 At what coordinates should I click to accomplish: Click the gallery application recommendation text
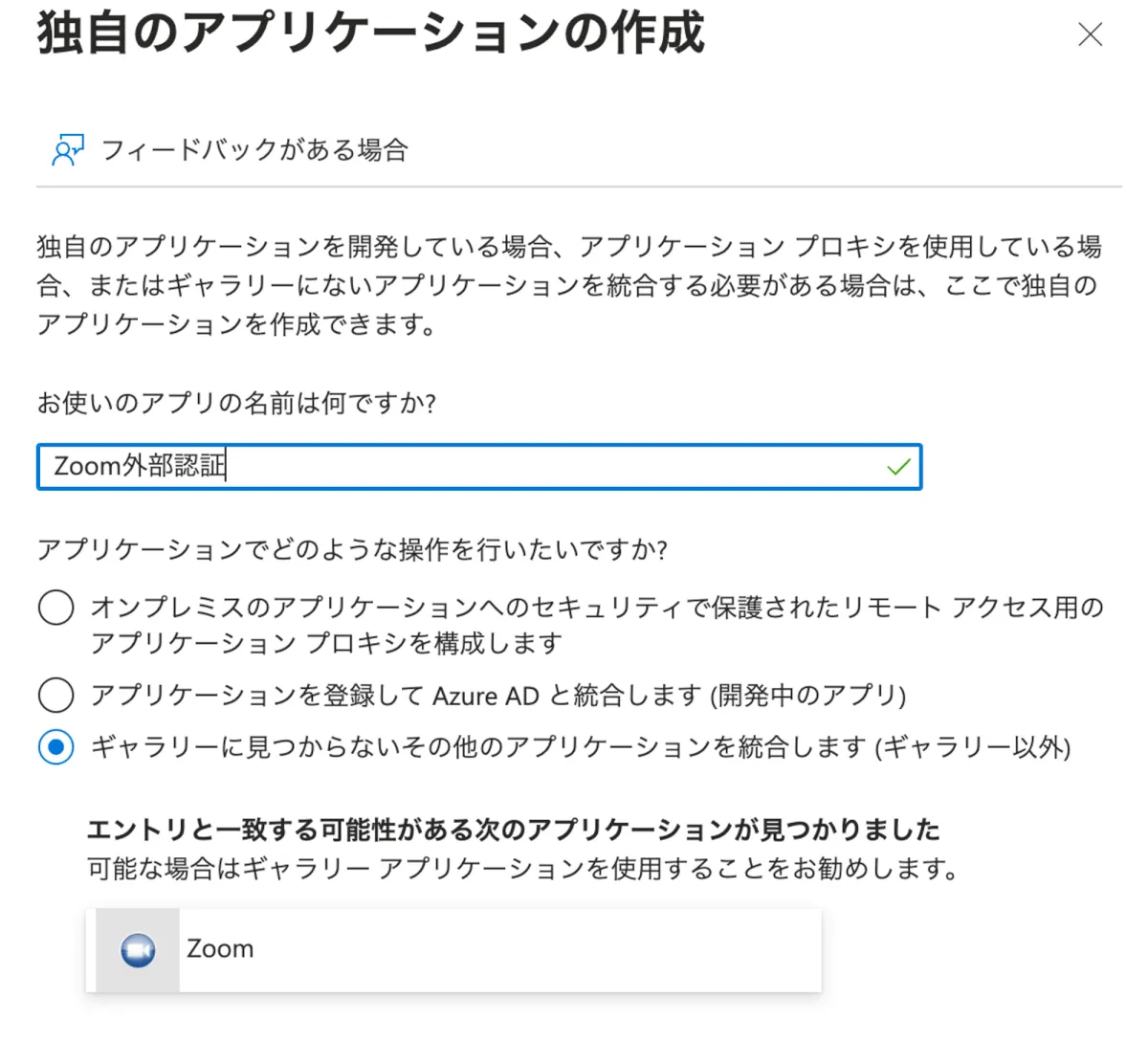point(522,869)
